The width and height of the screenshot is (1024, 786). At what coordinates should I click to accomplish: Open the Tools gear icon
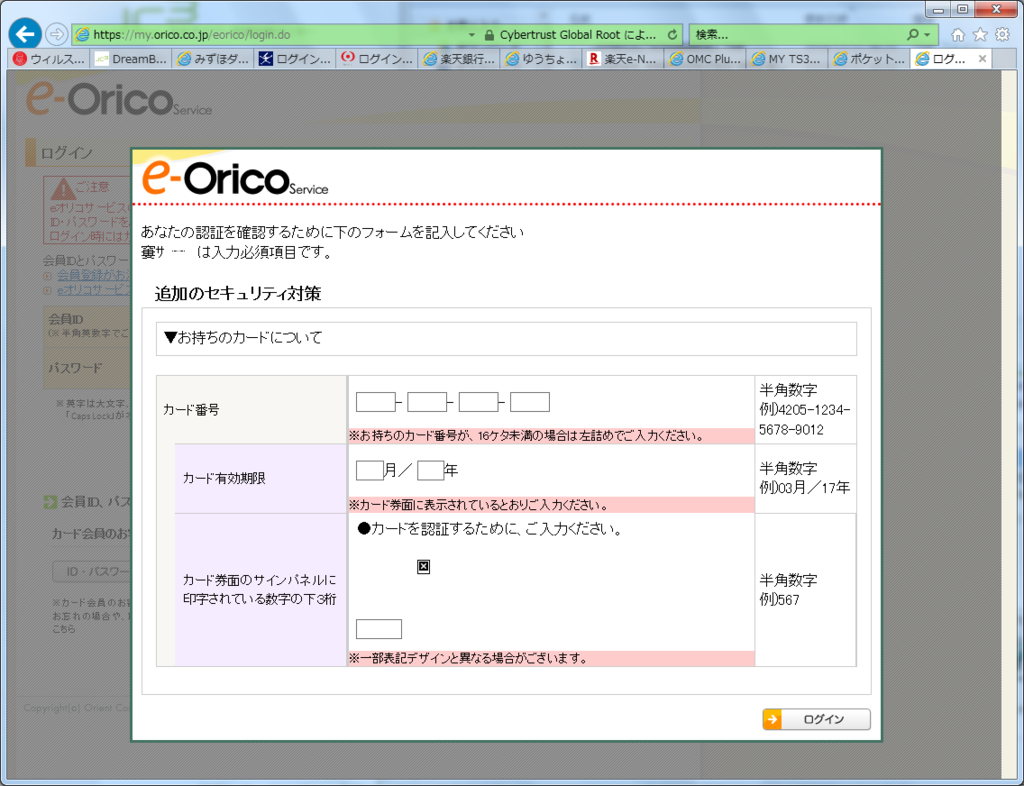point(1002,35)
